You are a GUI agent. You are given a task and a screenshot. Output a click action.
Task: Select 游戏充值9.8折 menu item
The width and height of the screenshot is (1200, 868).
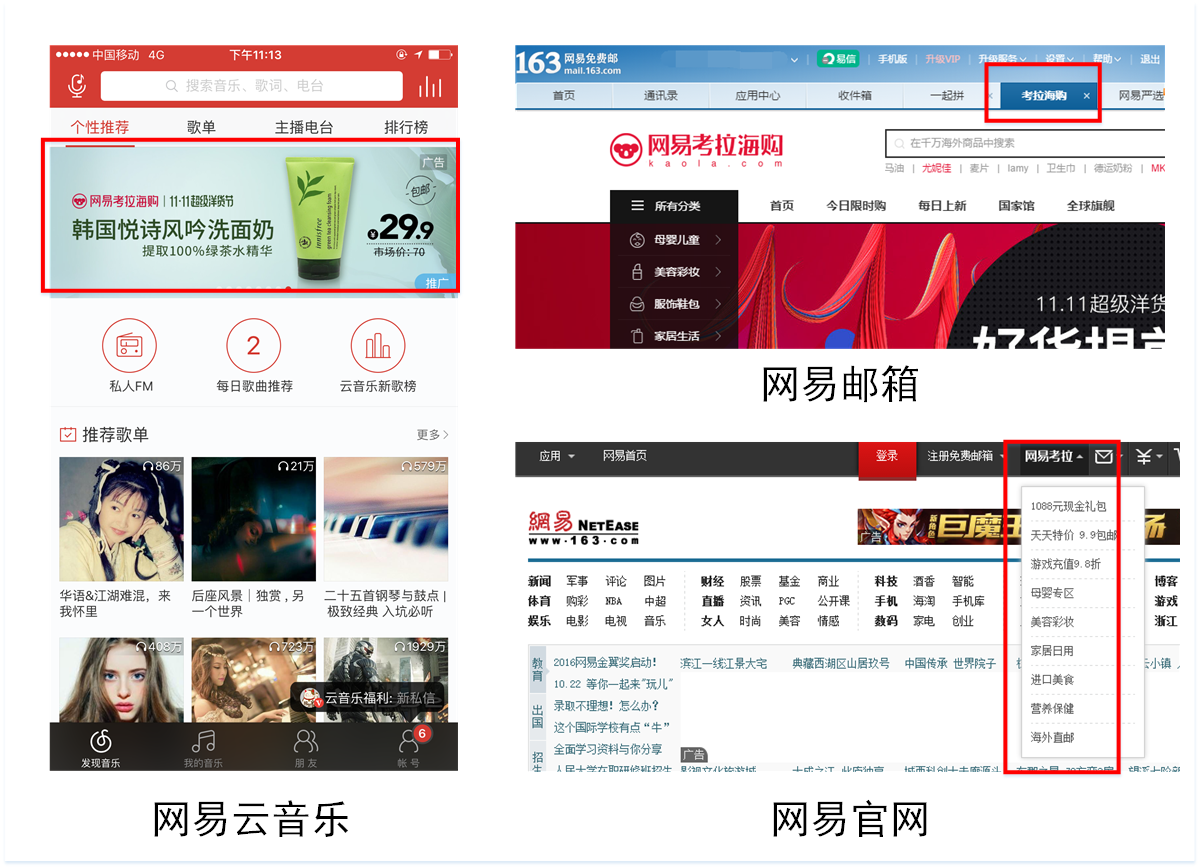[x=1065, y=564]
